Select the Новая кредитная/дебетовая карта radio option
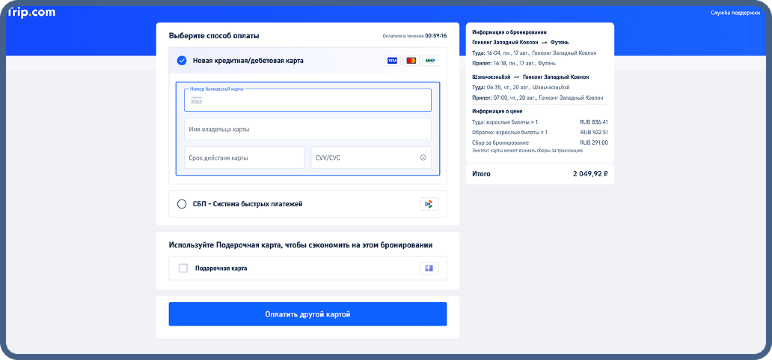 (182, 61)
